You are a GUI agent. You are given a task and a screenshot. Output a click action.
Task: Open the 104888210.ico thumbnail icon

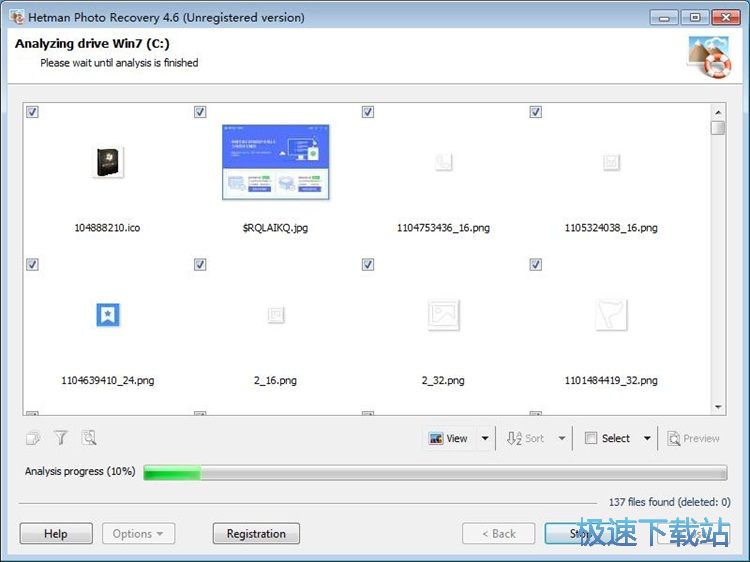coord(107,162)
